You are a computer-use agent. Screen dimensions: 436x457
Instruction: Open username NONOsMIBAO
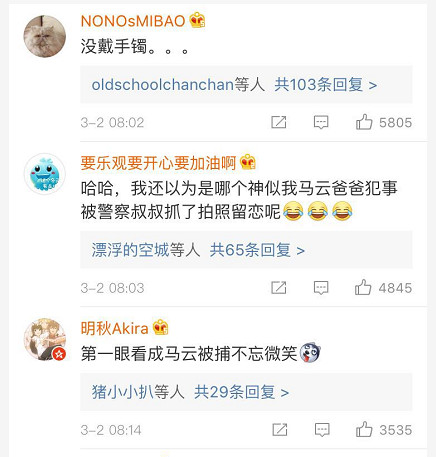133,21
